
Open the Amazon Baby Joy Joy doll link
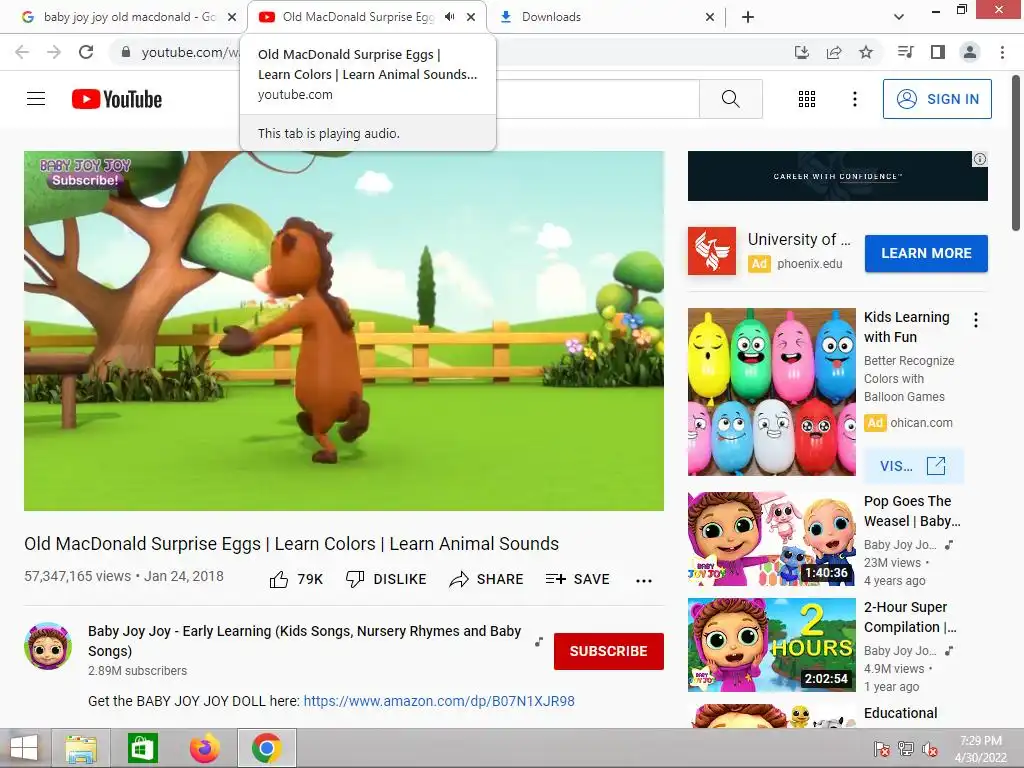(439, 701)
